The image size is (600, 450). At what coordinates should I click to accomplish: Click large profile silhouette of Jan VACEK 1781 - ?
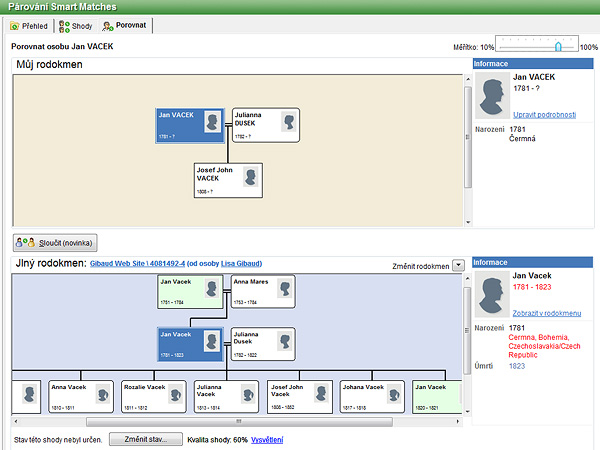(492, 96)
